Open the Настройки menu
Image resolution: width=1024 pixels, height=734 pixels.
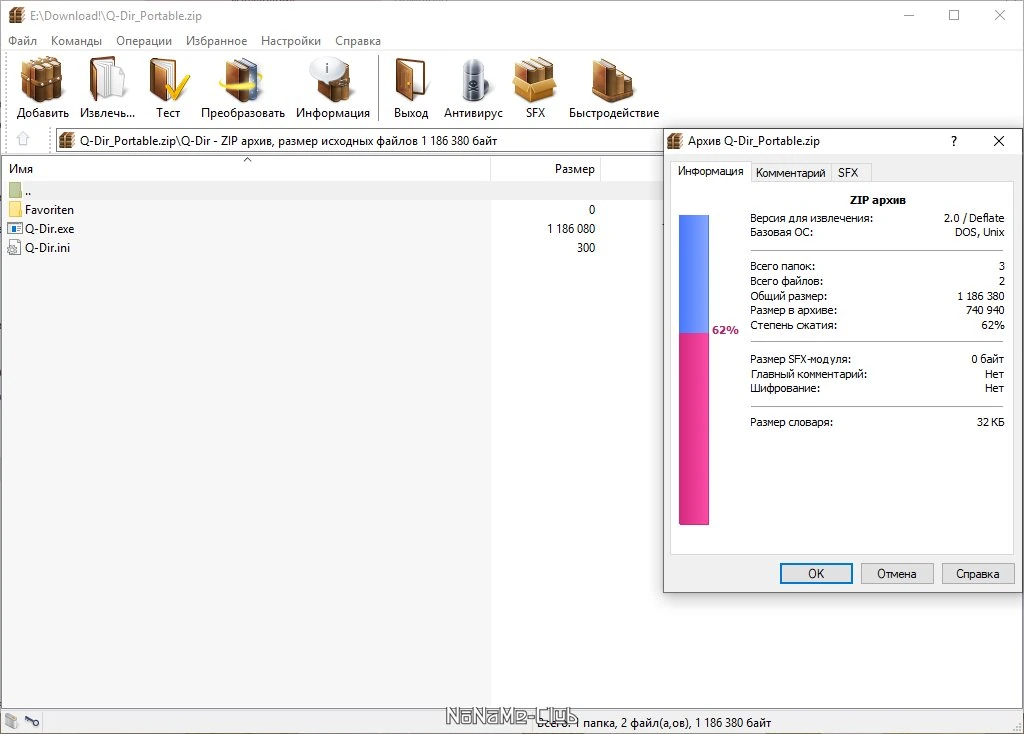(x=291, y=40)
